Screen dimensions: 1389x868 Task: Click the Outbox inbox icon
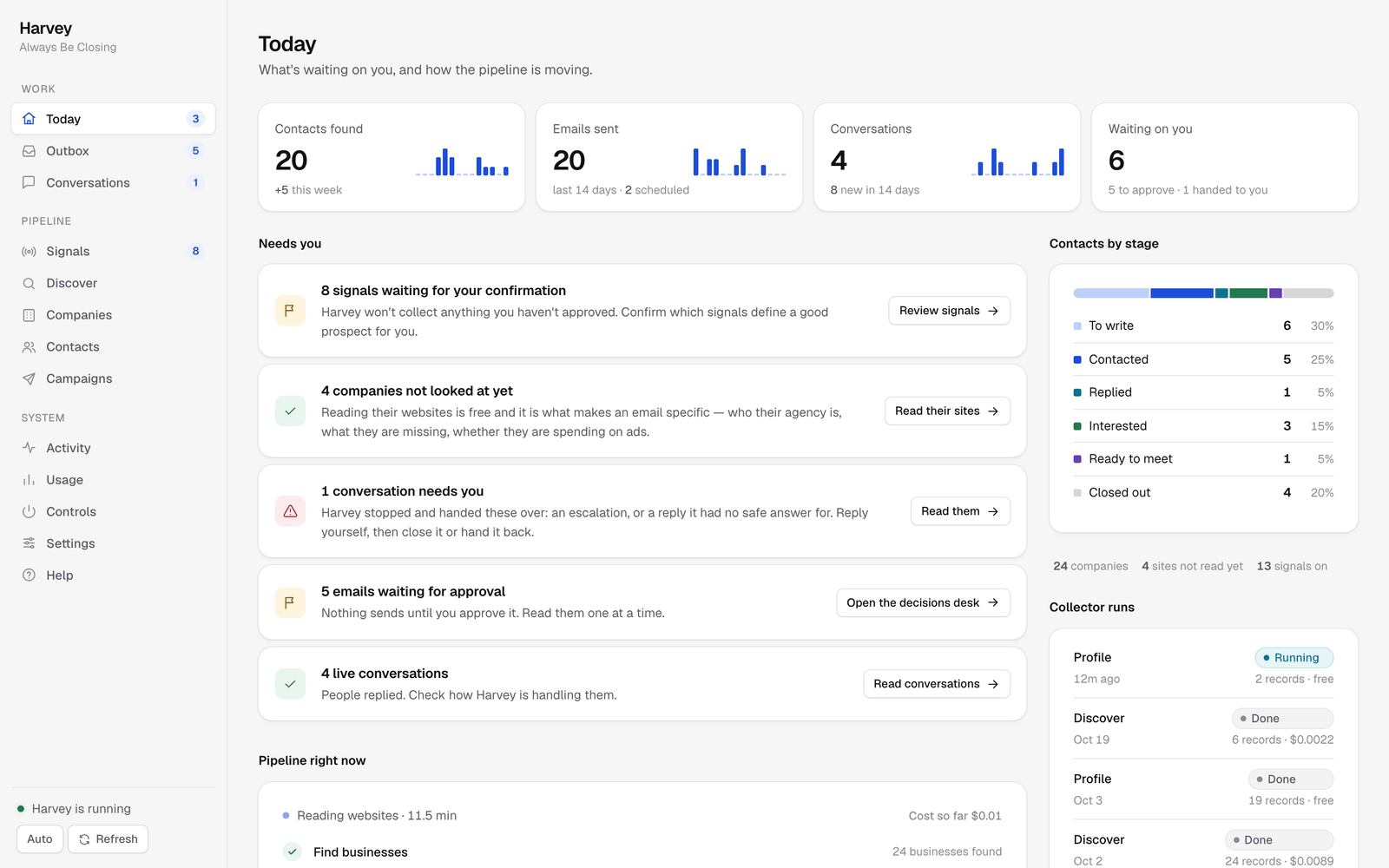point(29,151)
